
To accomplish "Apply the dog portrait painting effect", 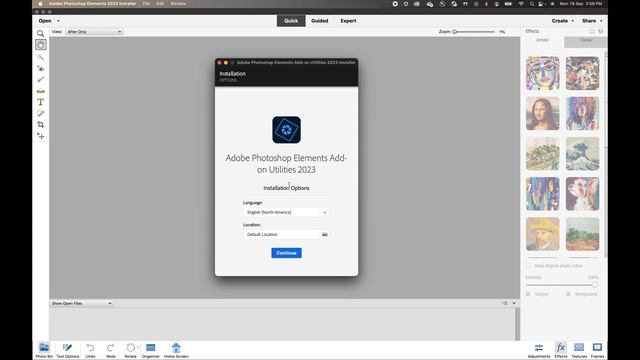I will (x=582, y=194).
